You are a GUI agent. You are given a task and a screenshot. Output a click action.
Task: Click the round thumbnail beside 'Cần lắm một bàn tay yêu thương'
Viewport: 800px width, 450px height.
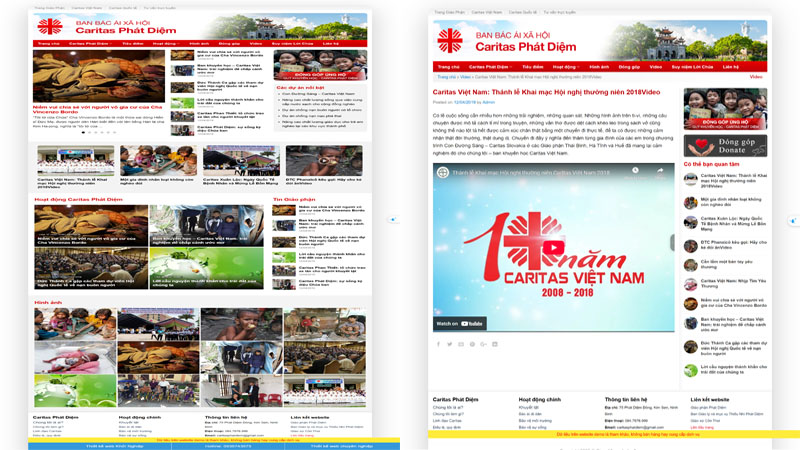(x=691, y=265)
